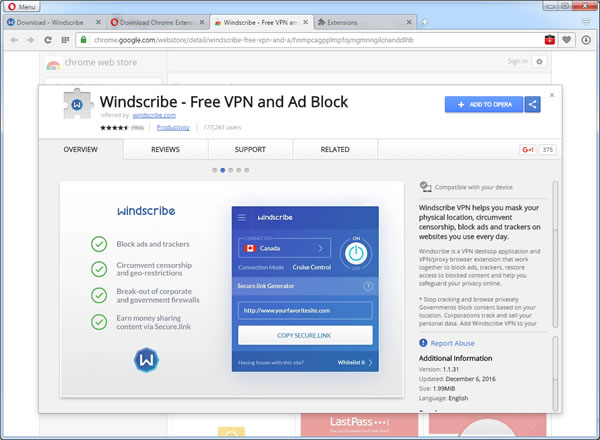
Task: Click the ADD TO OPERA button
Action: tap(484, 104)
